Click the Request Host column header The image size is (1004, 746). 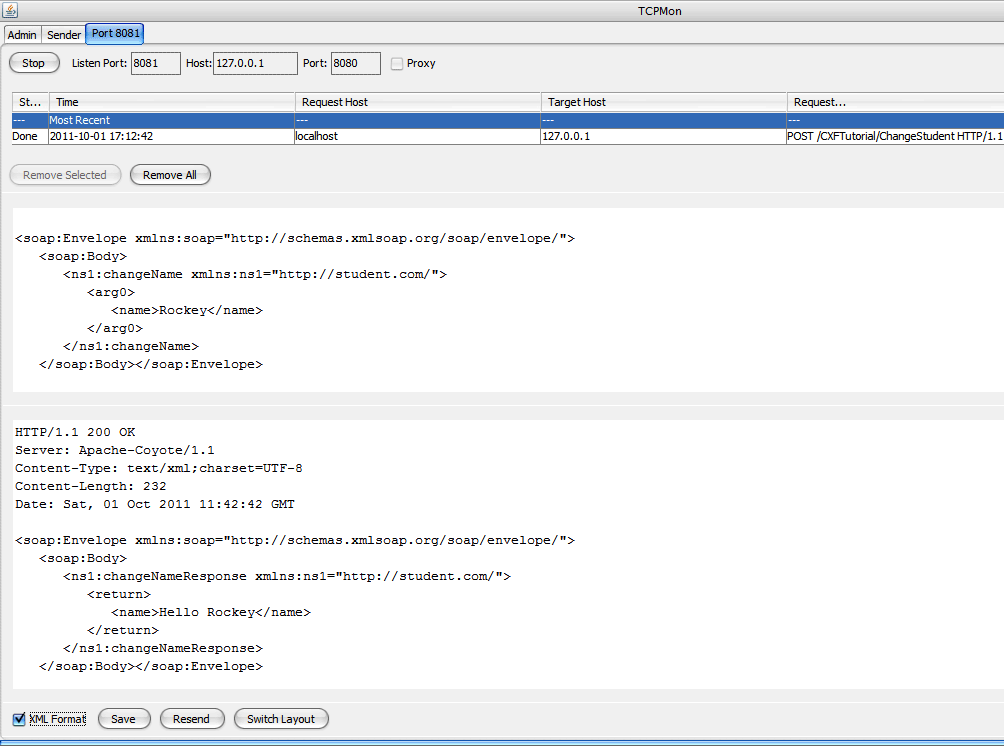pyautogui.click(x=418, y=102)
